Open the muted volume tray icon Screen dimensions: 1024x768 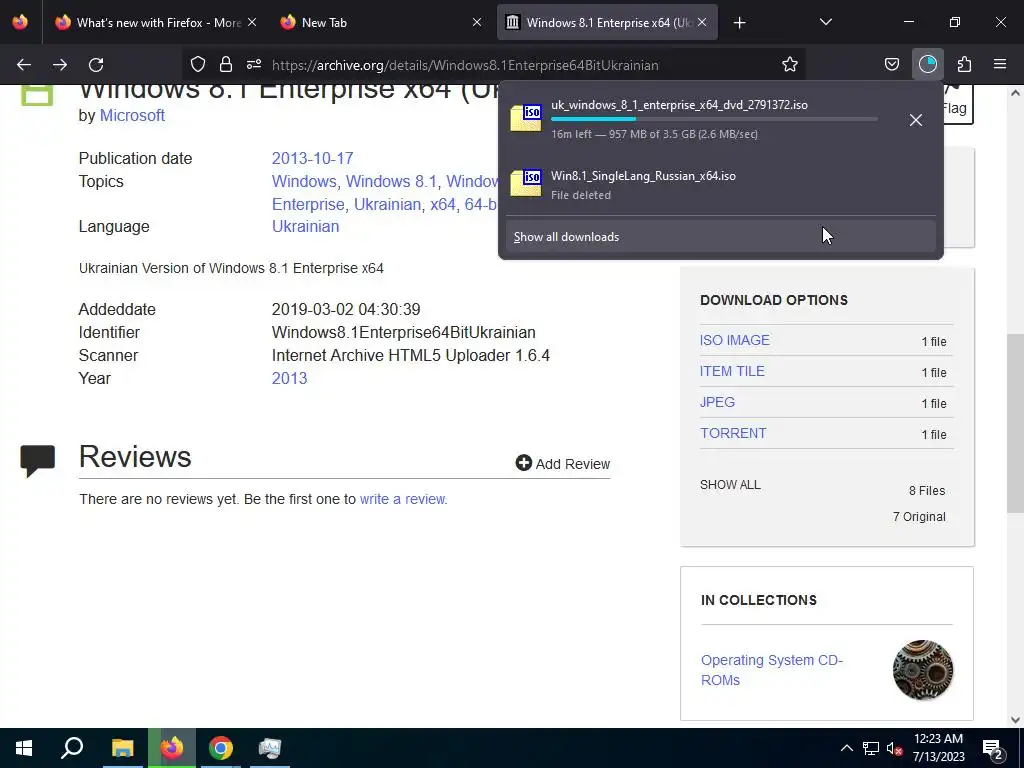(895, 748)
